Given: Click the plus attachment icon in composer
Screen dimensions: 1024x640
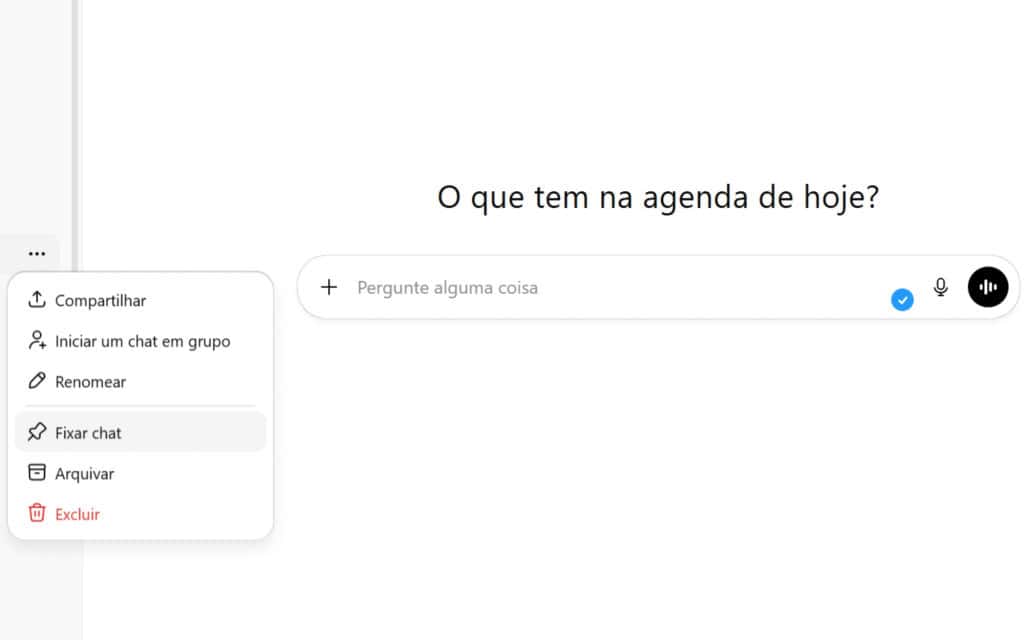Looking at the screenshot, I should coord(329,287).
